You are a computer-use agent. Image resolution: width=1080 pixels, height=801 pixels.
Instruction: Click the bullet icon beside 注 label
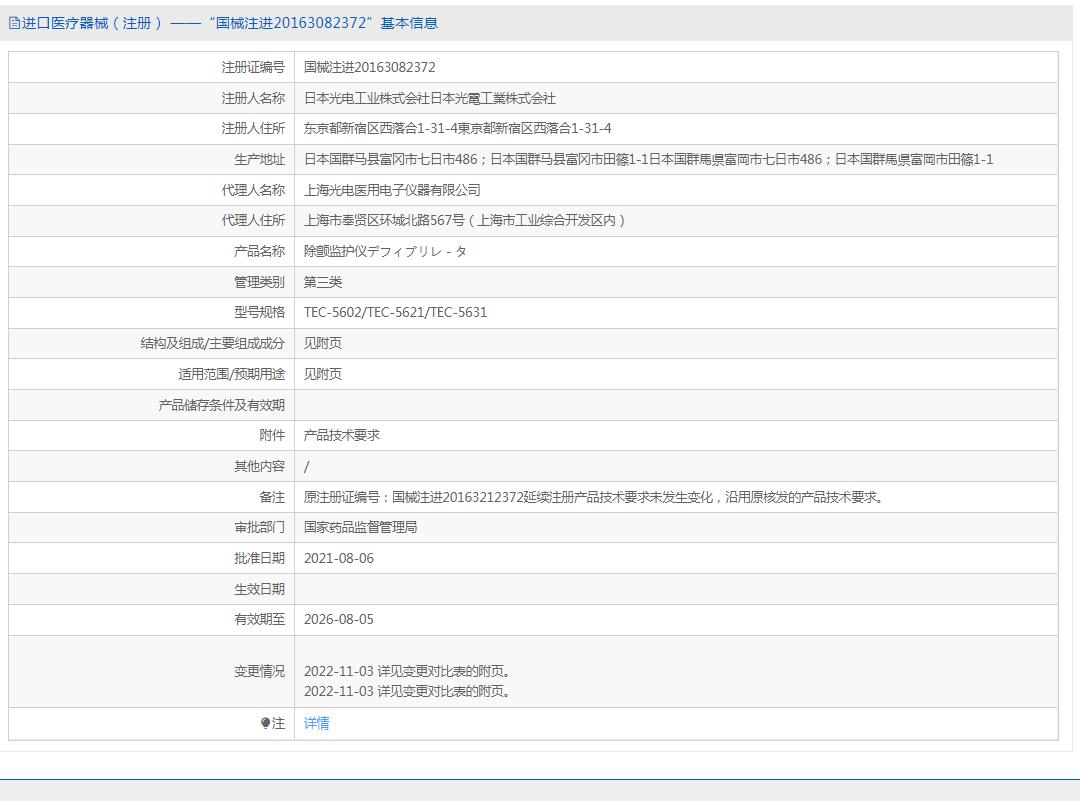click(x=265, y=723)
